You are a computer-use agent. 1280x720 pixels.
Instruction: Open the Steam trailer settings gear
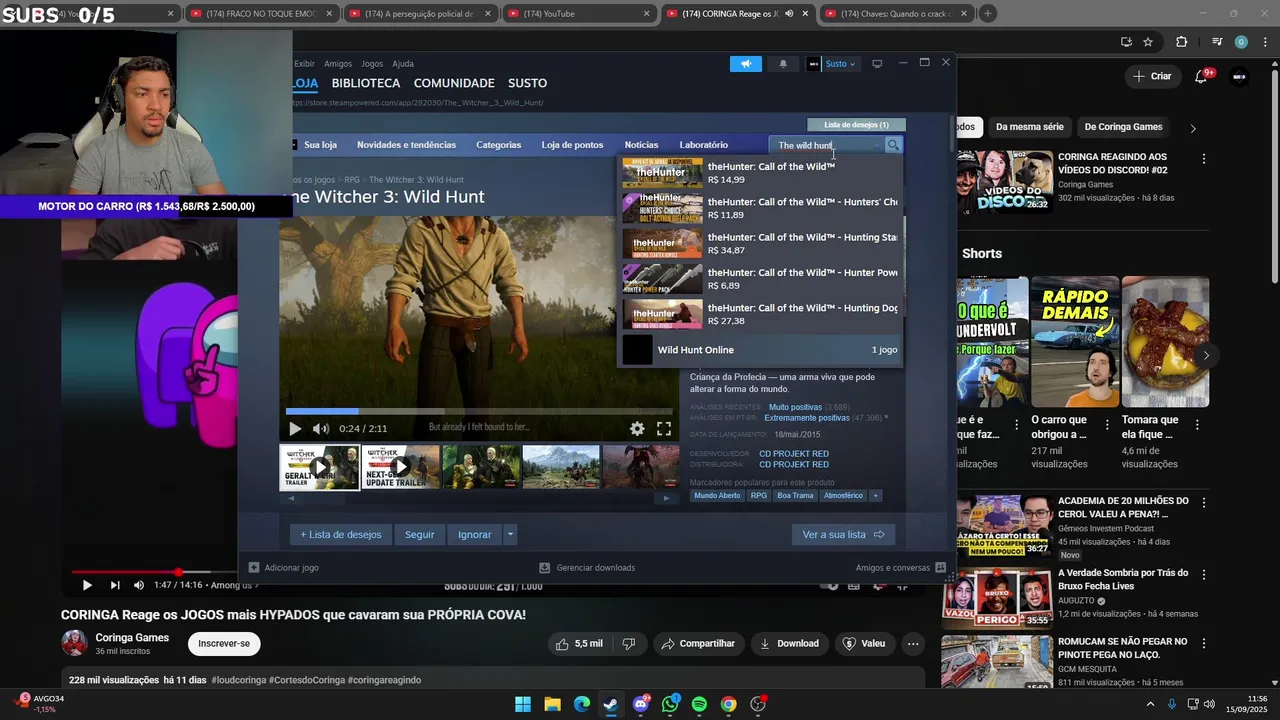[x=637, y=428]
